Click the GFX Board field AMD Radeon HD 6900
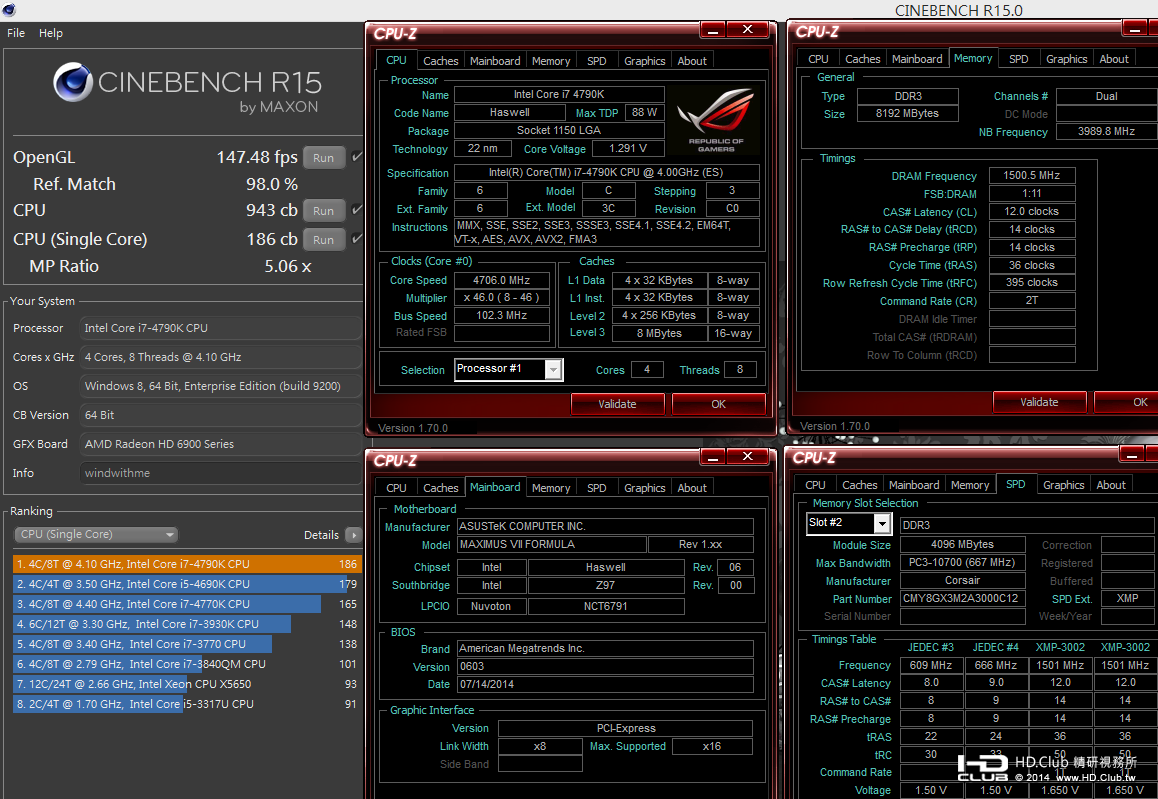Screen dimensions: 1158x799 220,444
